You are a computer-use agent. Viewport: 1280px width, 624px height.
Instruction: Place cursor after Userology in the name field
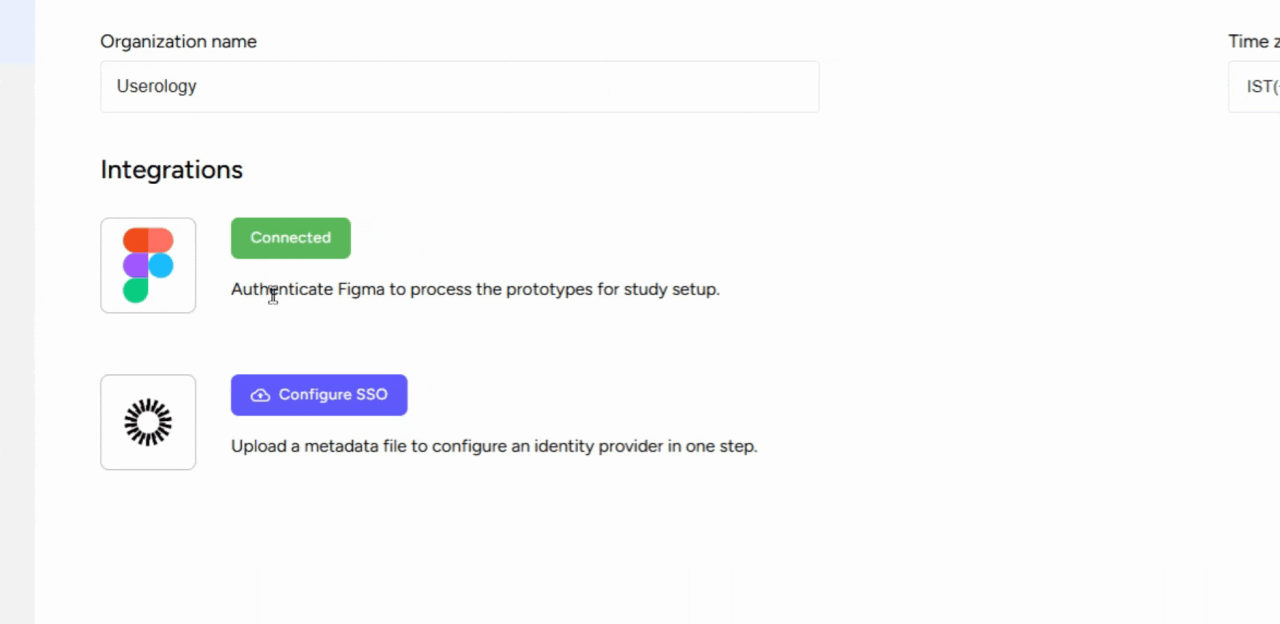click(x=198, y=87)
